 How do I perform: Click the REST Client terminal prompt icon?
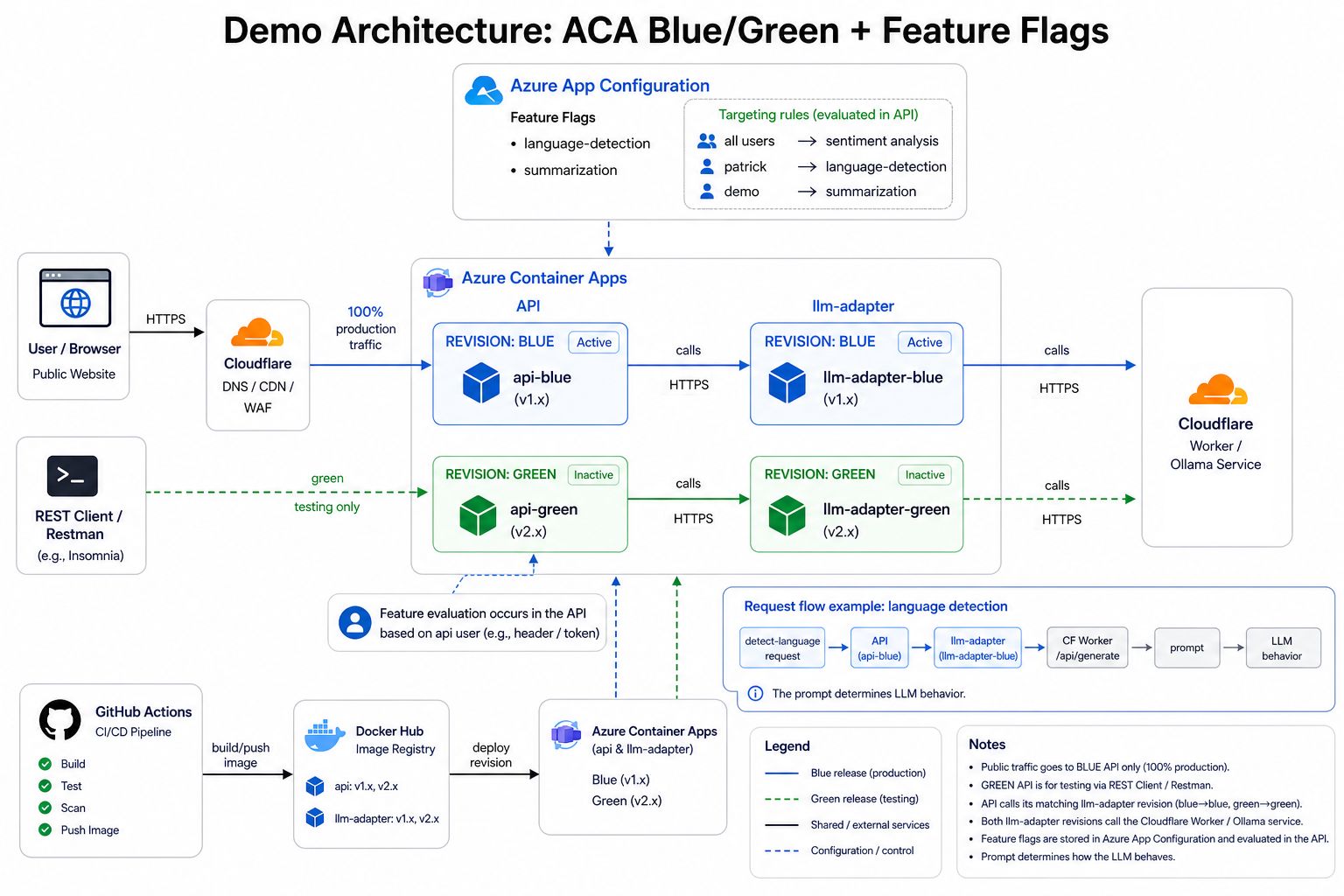72,476
